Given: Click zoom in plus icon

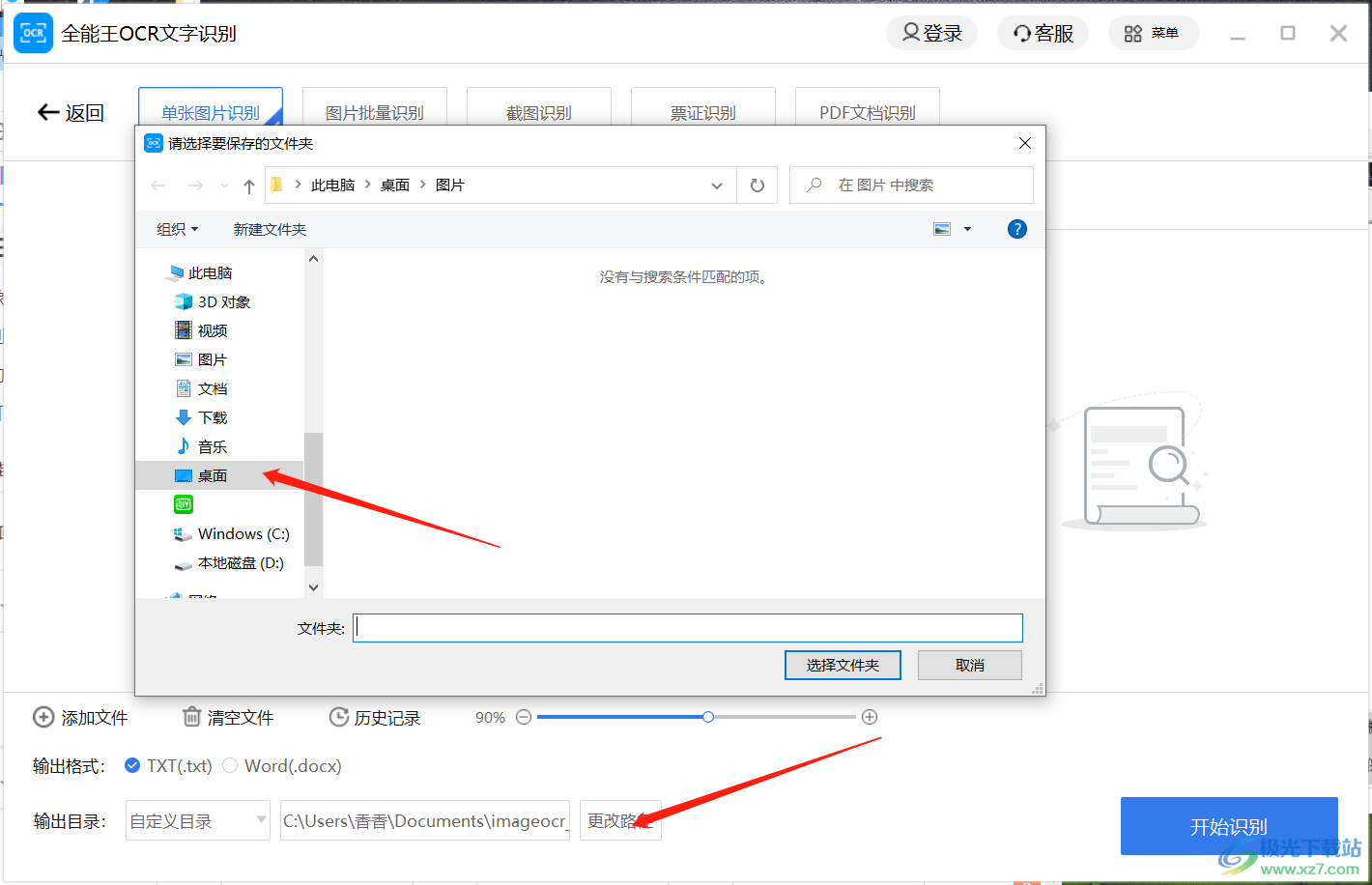Looking at the screenshot, I should point(870,717).
